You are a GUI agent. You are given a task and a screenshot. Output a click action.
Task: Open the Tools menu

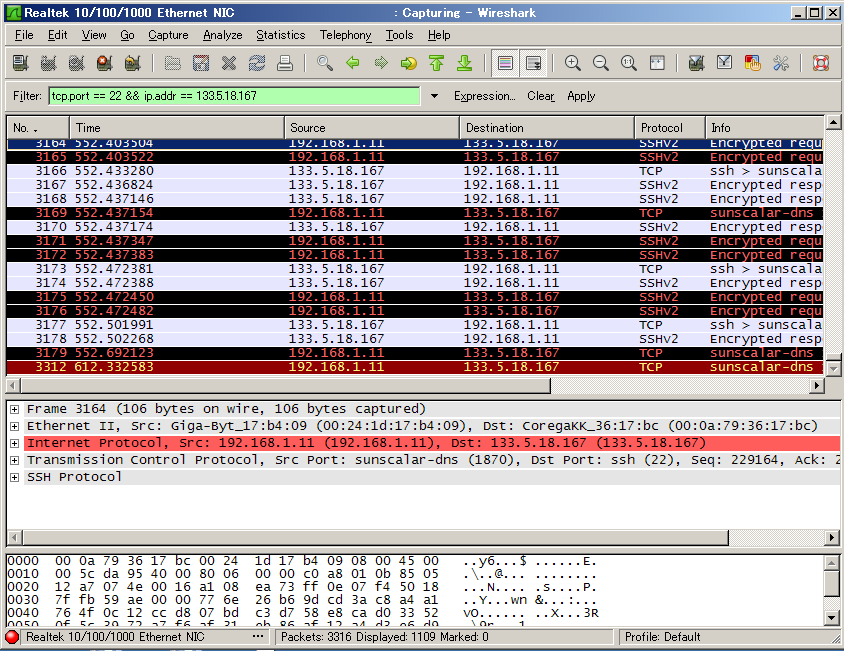[x=399, y=35]
